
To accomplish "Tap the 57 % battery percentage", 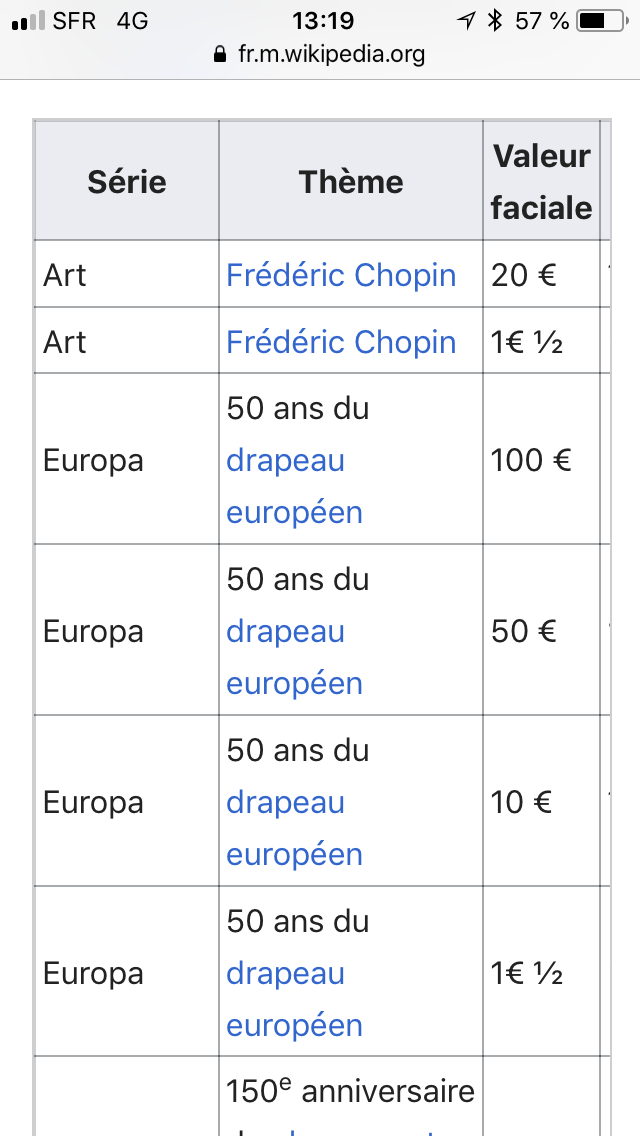I will coord(542,21).
